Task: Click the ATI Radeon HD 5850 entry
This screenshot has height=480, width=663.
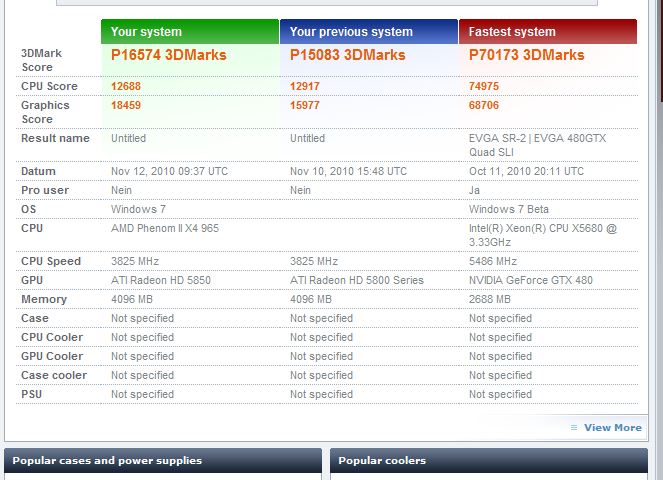Action: (161, 280)
